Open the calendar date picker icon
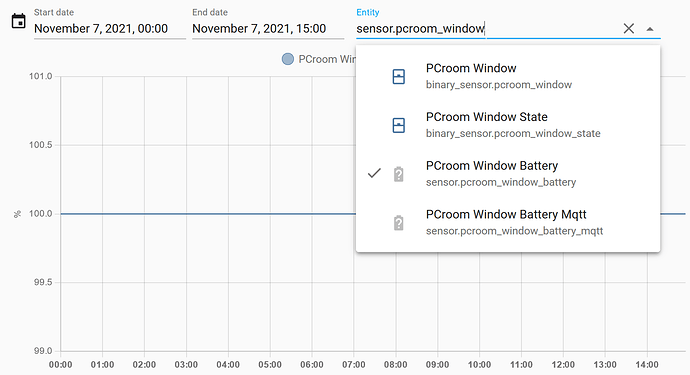Image resolution: width=690 pixels, height=375 pixels. pyautogui.click(x=18, y=21)
